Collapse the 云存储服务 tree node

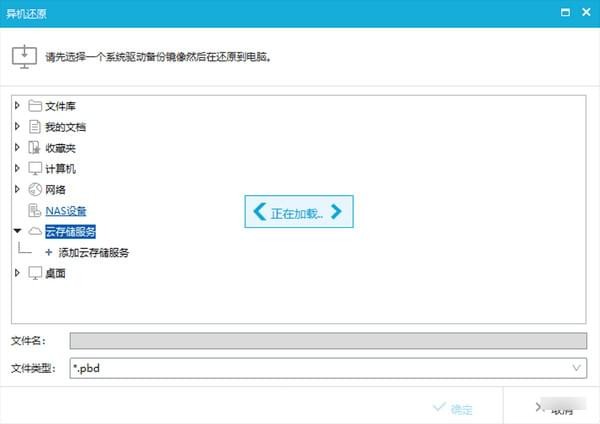17,231
